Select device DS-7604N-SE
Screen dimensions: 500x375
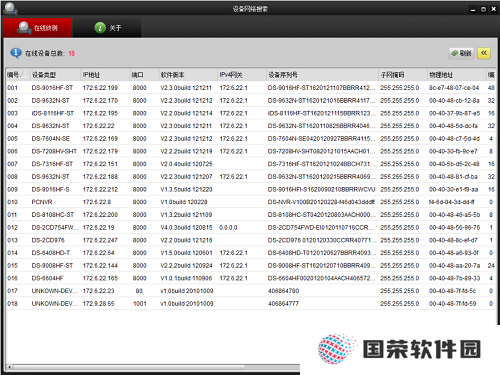click(51, 139)
